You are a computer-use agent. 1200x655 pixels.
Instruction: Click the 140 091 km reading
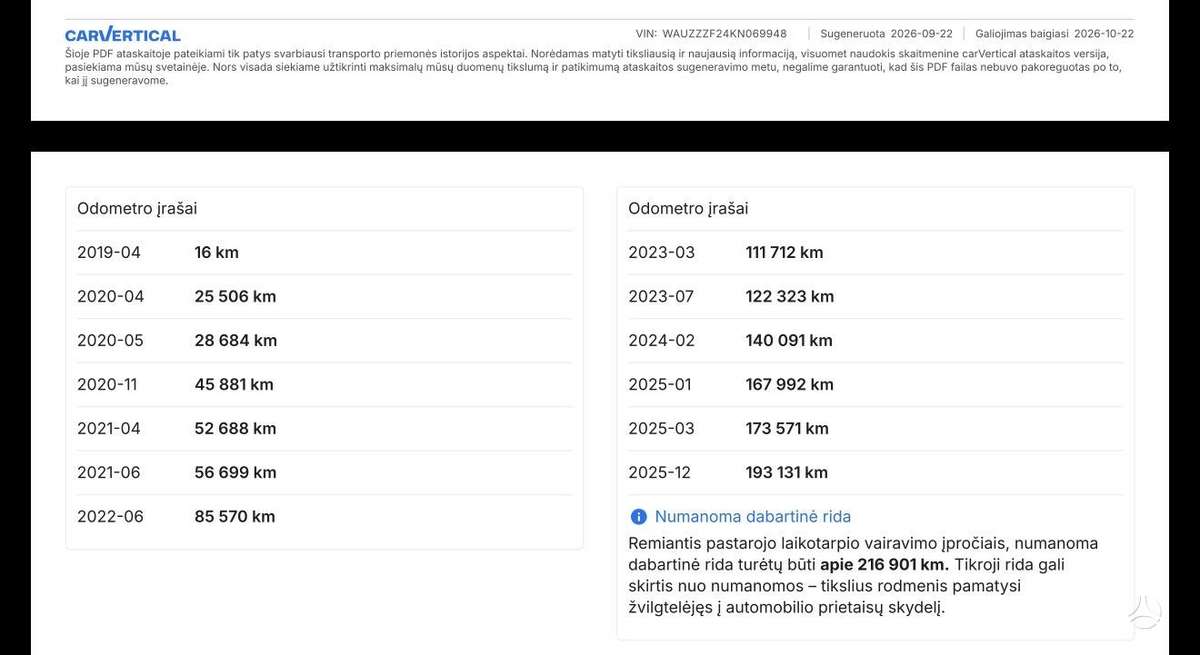click(789, 341)
